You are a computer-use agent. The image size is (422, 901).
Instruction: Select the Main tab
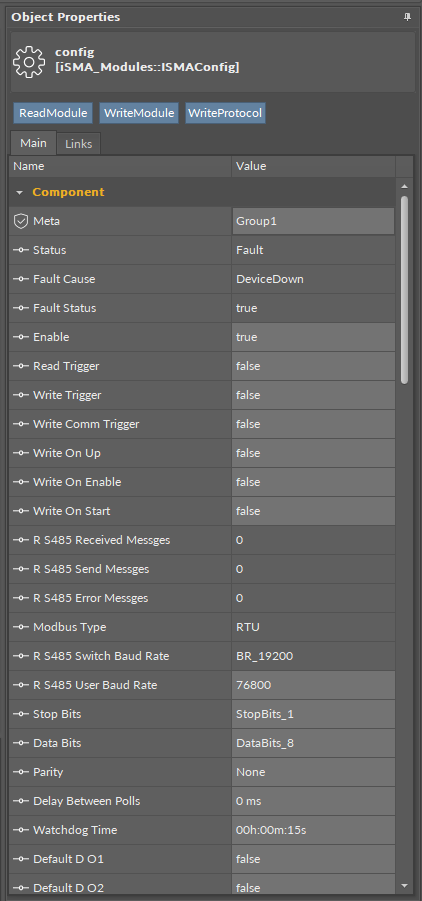33,143
